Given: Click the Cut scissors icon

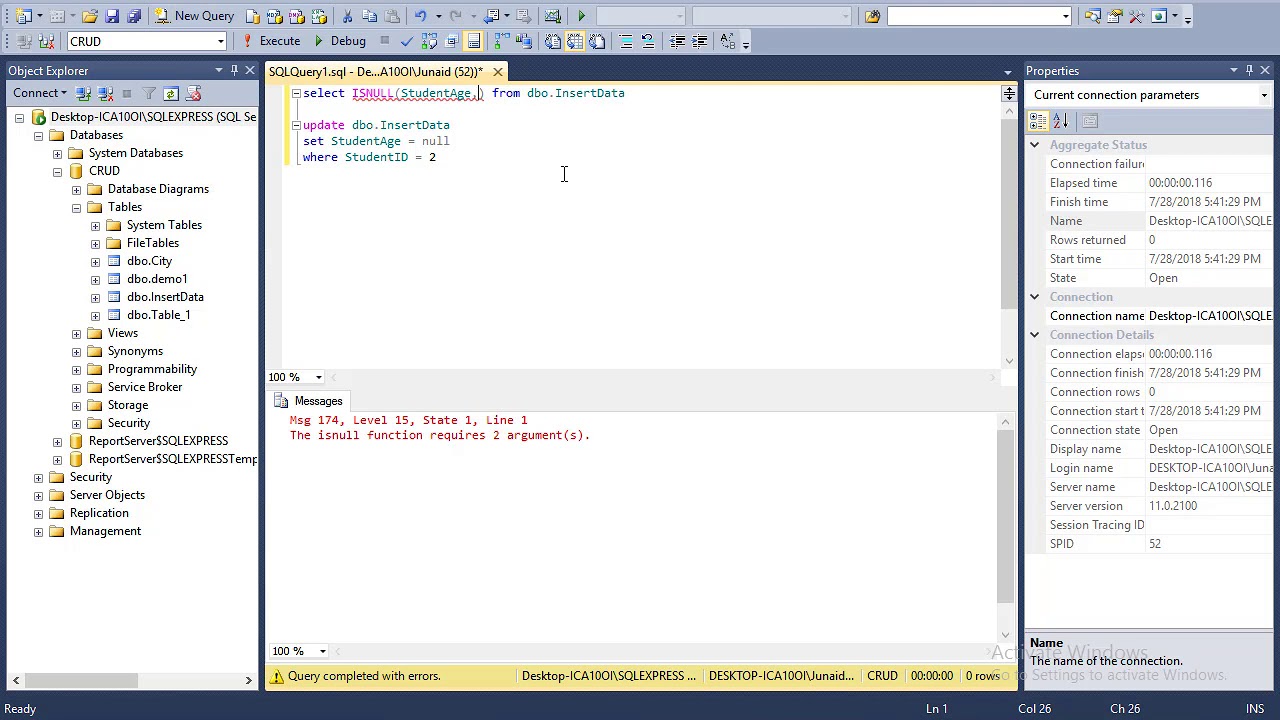Looking at the screenshot, I should (x=347, y=16).
